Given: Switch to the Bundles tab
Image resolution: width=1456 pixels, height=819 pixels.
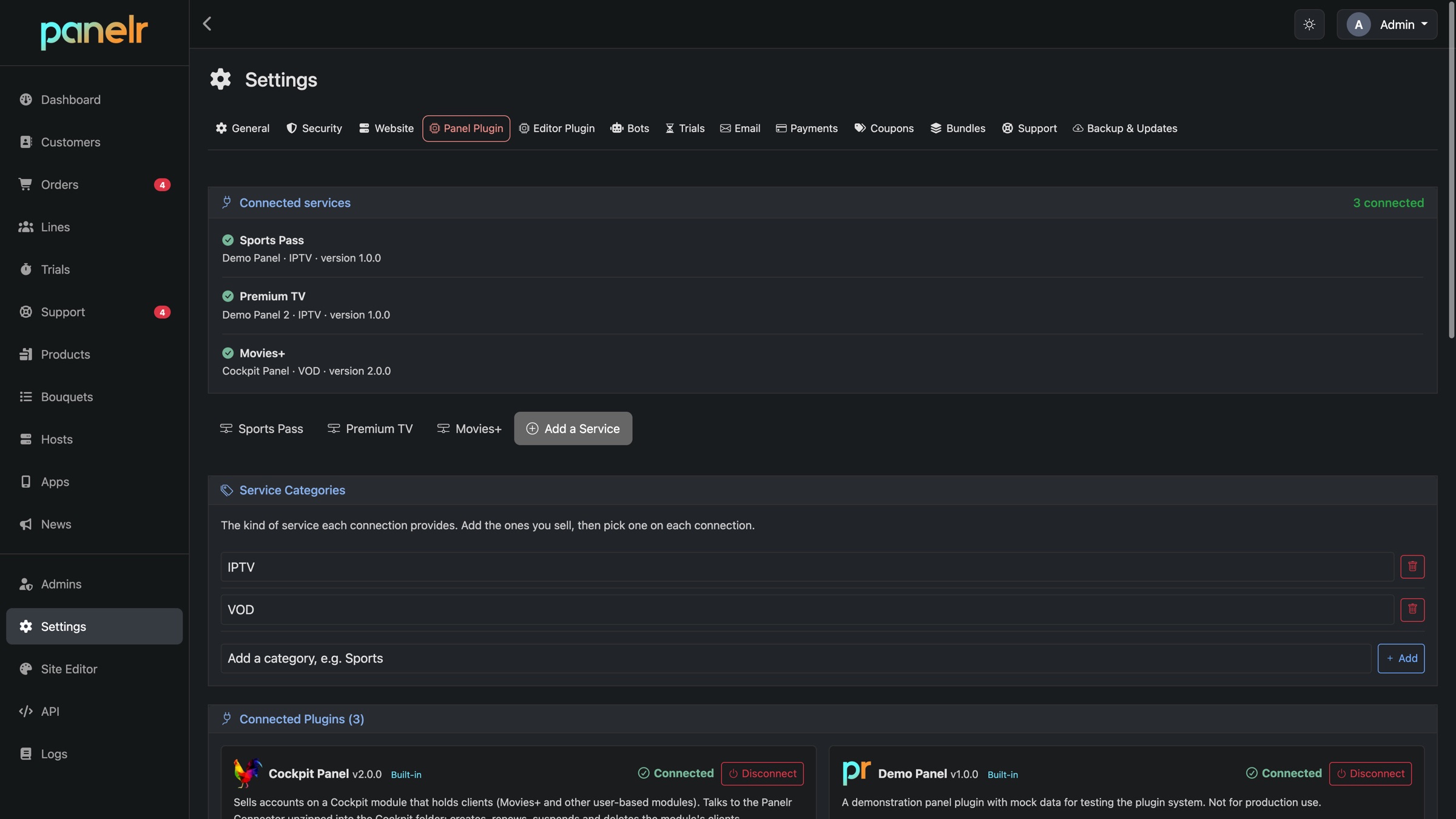Looking at the screenshot, I should (x=958, y=129).
